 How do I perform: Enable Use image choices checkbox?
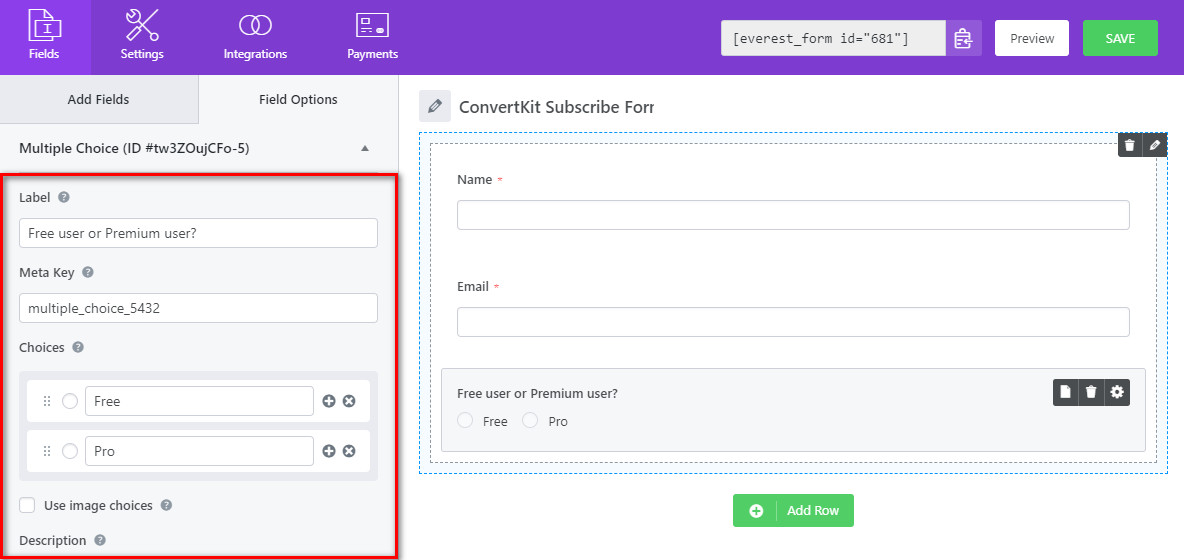click(27, 505)
